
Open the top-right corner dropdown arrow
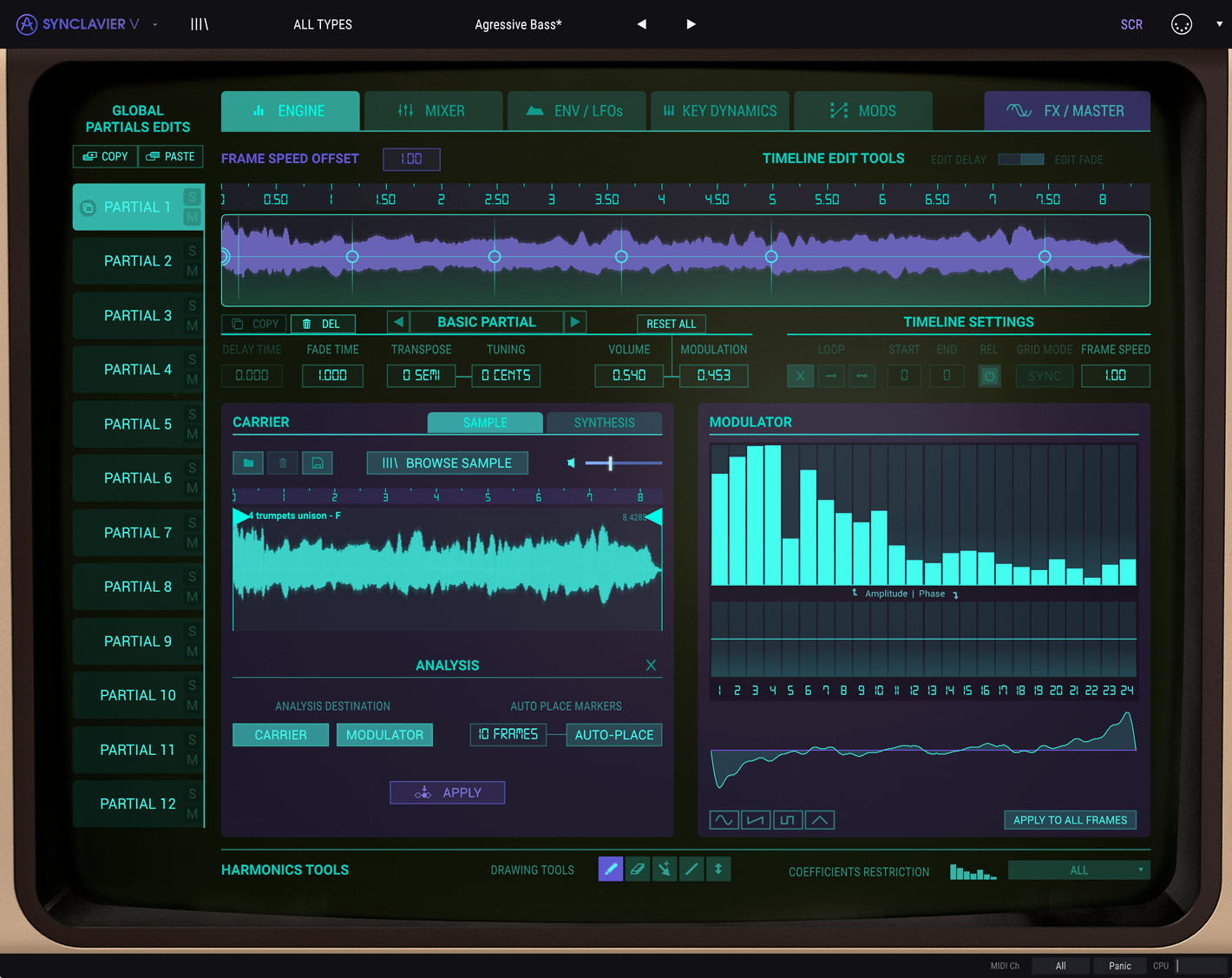pos(1219,24)
